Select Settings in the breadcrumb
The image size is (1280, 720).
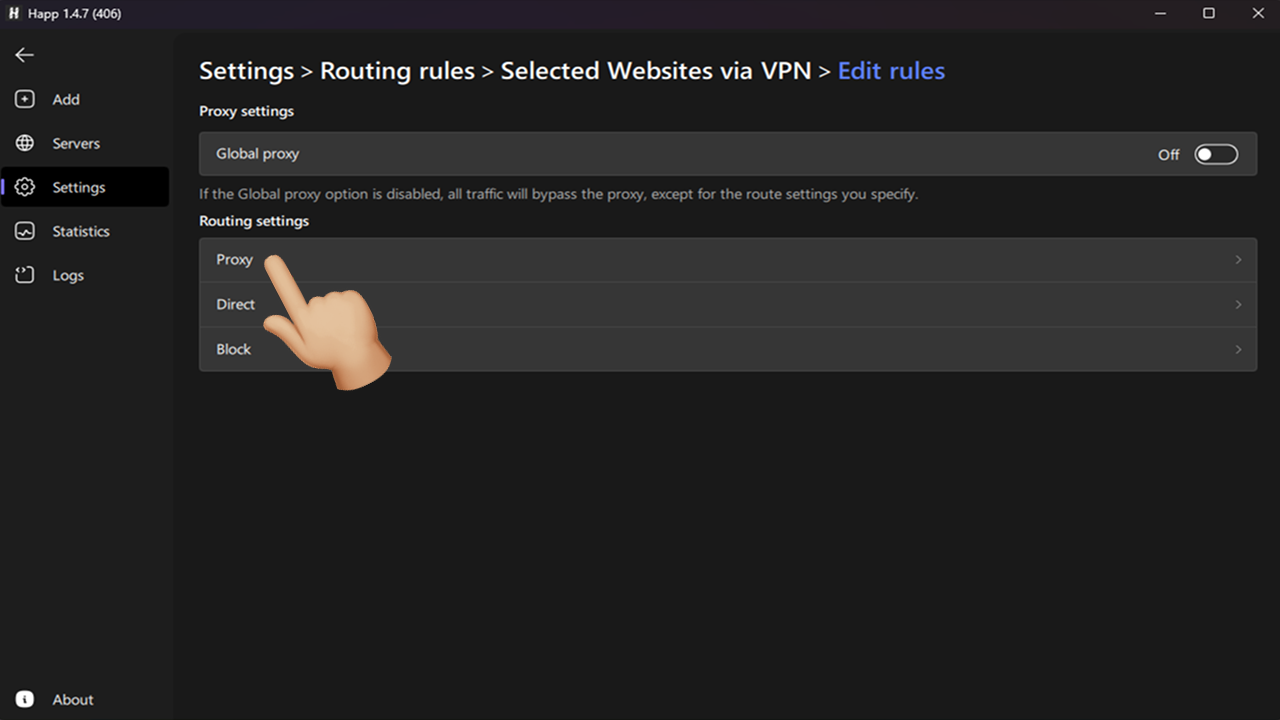pyautogui.click(x=246, y=70)
